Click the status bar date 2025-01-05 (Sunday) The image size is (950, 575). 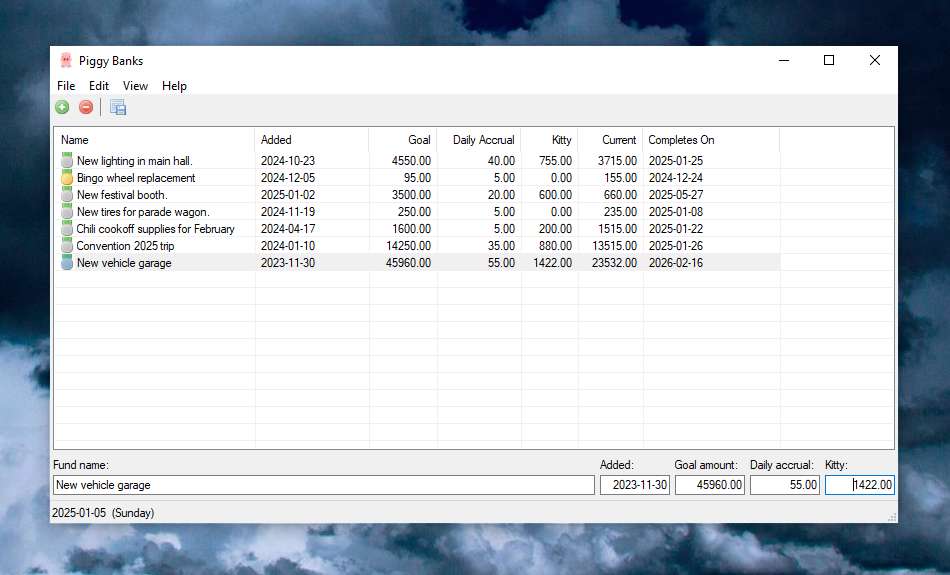[103, 513]
